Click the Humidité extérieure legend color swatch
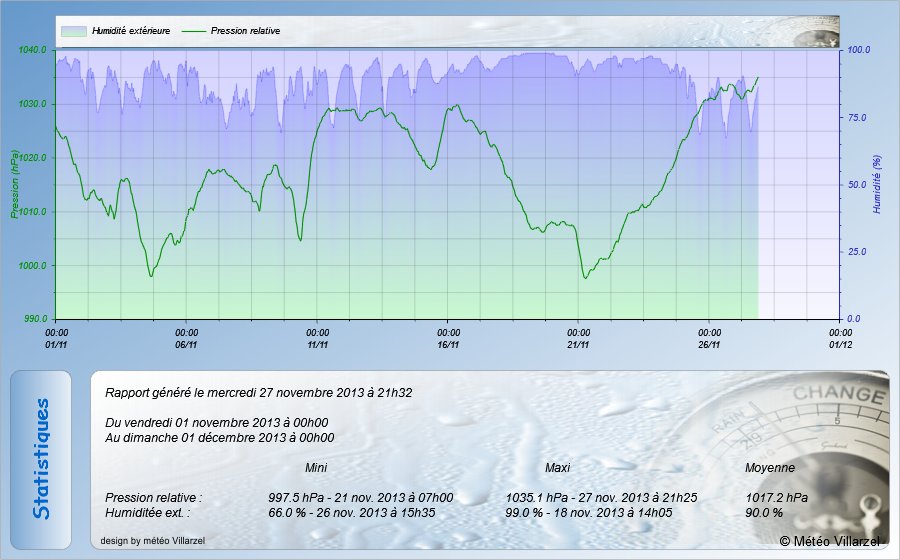This screenshot has height=560, width=900. click(x=73, y=31)
